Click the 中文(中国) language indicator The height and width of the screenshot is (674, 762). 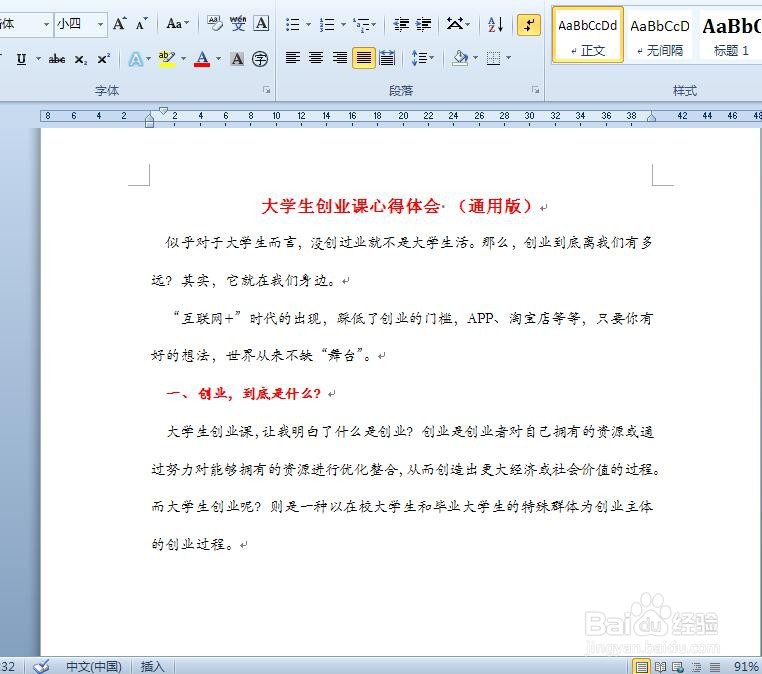pos(94,666)
